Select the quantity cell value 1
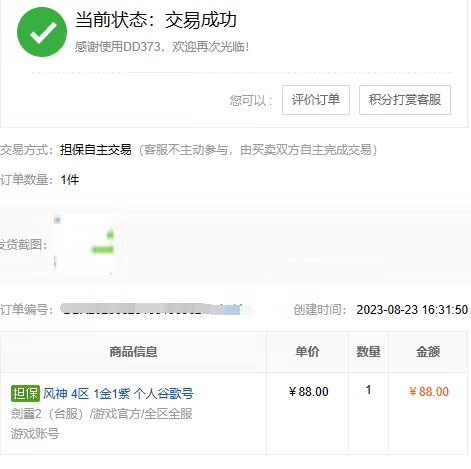The height and width of the screenshot is (469, 471). click(368, 390)
